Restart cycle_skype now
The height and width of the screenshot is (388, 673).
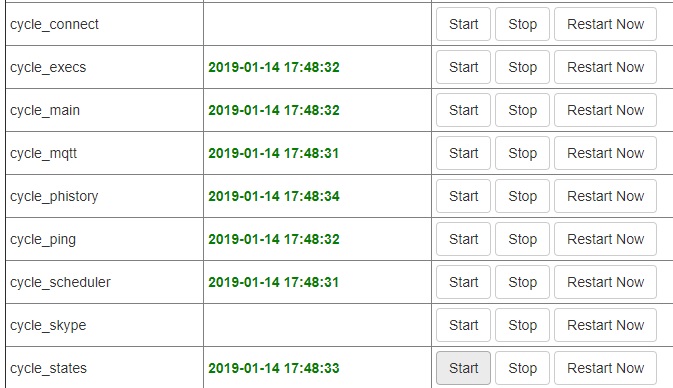[605, 325]
